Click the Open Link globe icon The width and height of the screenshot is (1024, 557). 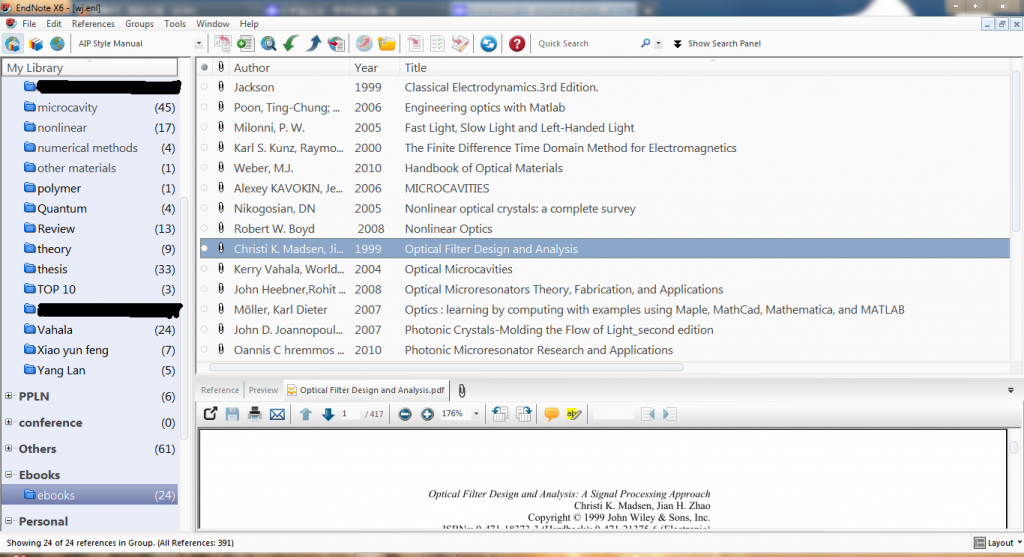click(364, 44)
